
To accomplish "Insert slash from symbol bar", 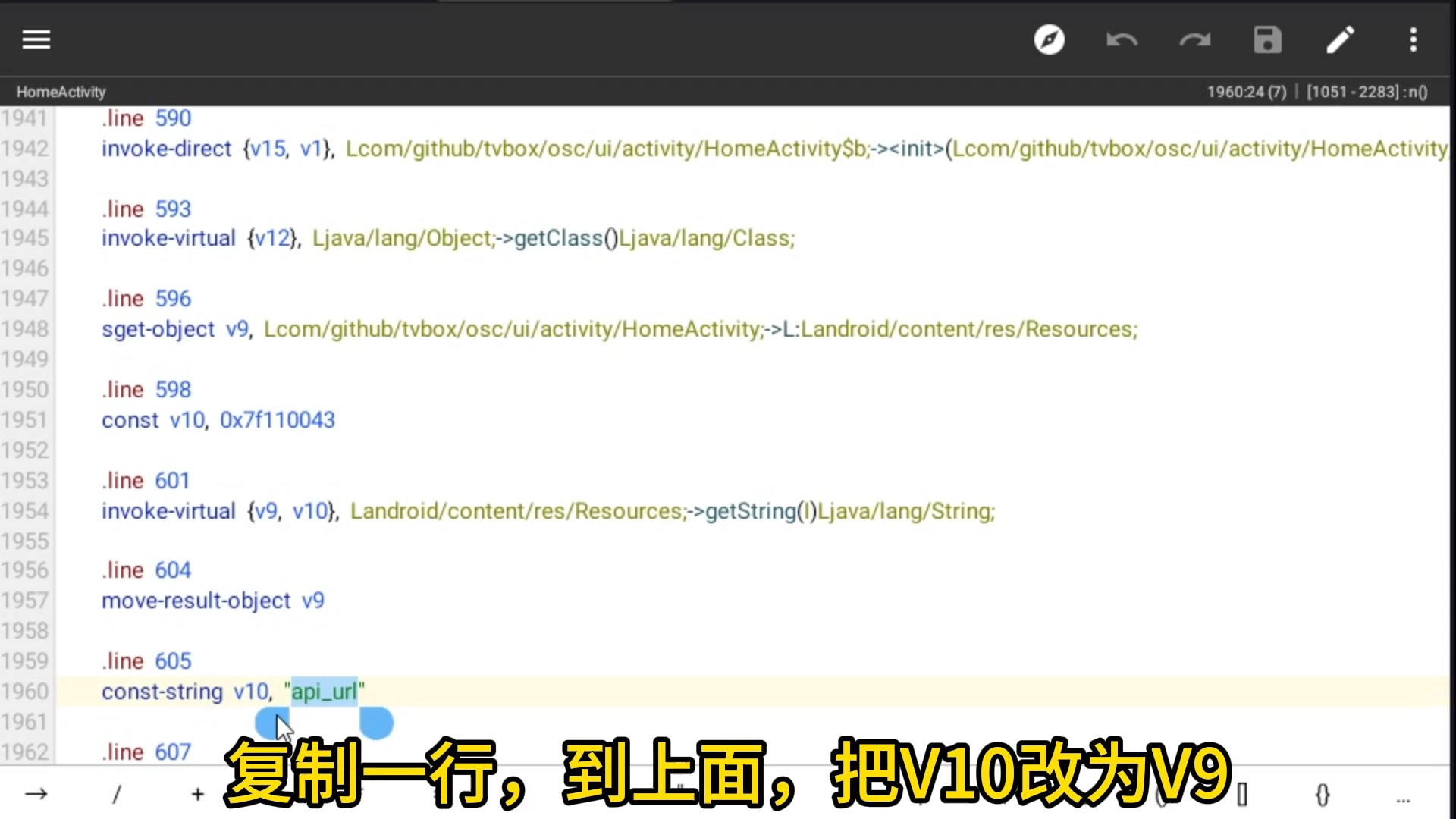I will click(117, 794).
